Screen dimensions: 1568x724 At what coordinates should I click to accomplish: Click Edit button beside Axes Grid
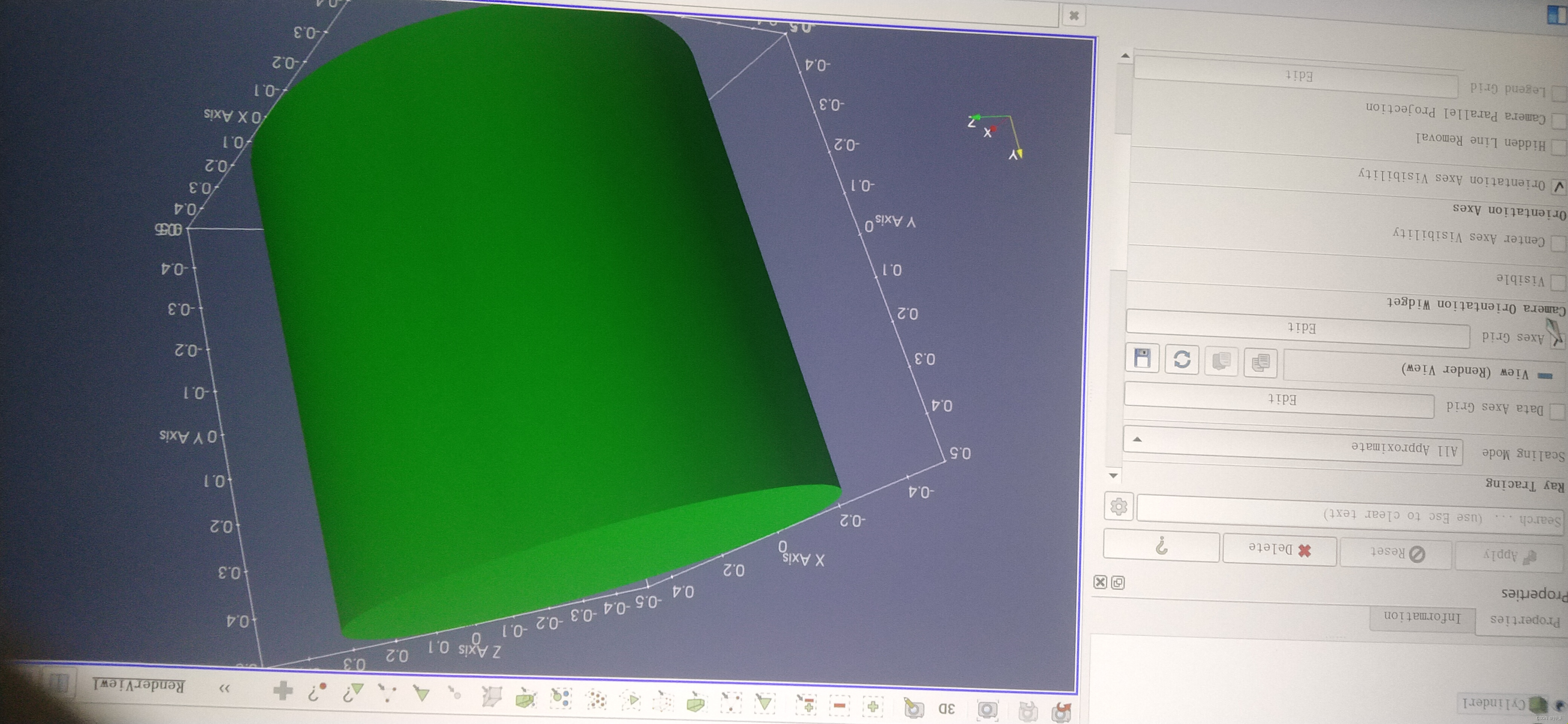coord(1298,329)
